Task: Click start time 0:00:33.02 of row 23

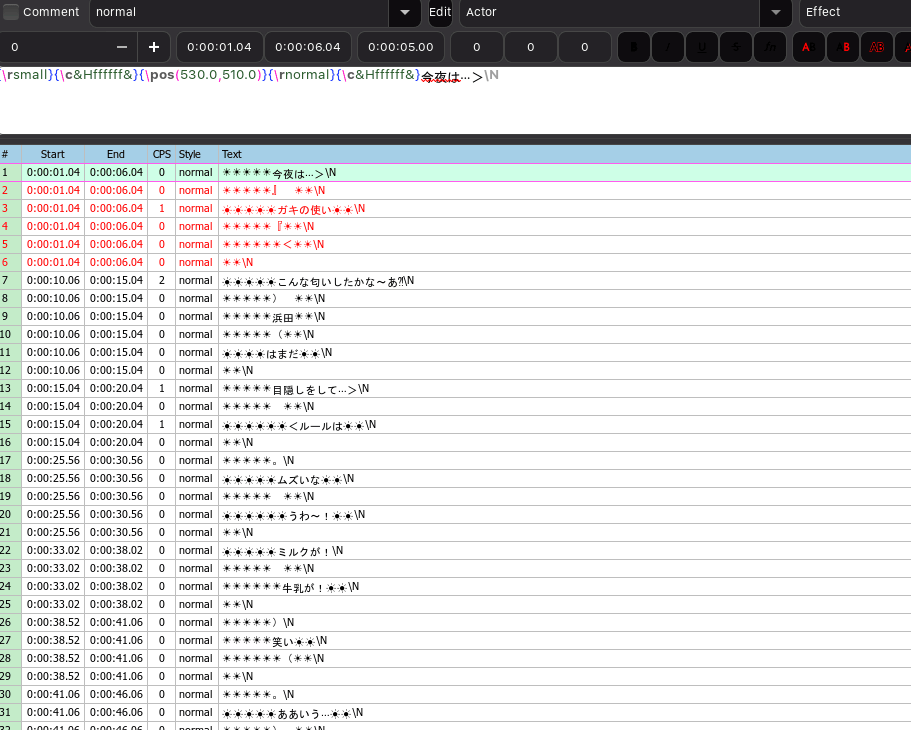Action: point(53,568)
